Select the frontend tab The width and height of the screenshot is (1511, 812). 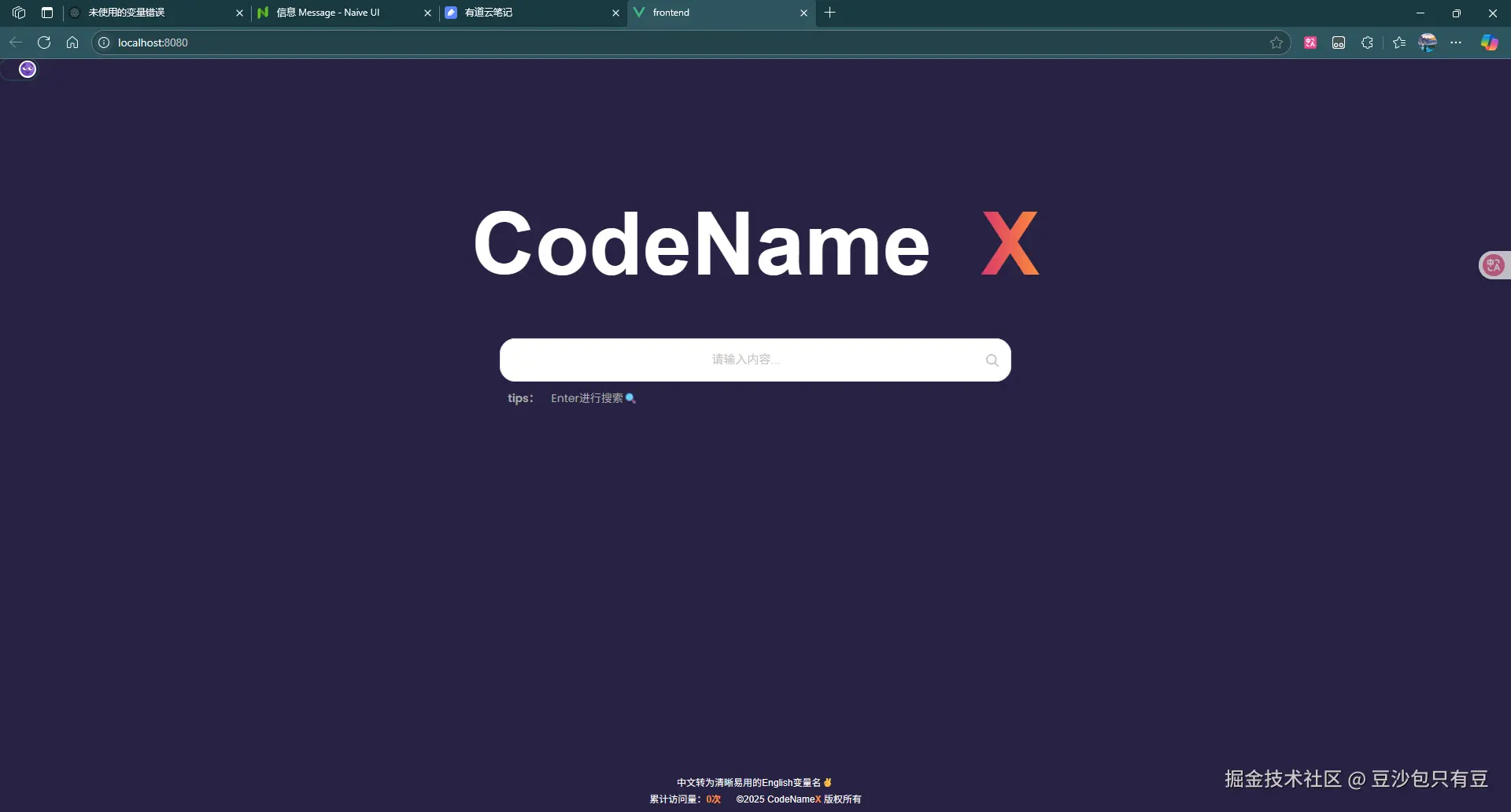(722, 13)
